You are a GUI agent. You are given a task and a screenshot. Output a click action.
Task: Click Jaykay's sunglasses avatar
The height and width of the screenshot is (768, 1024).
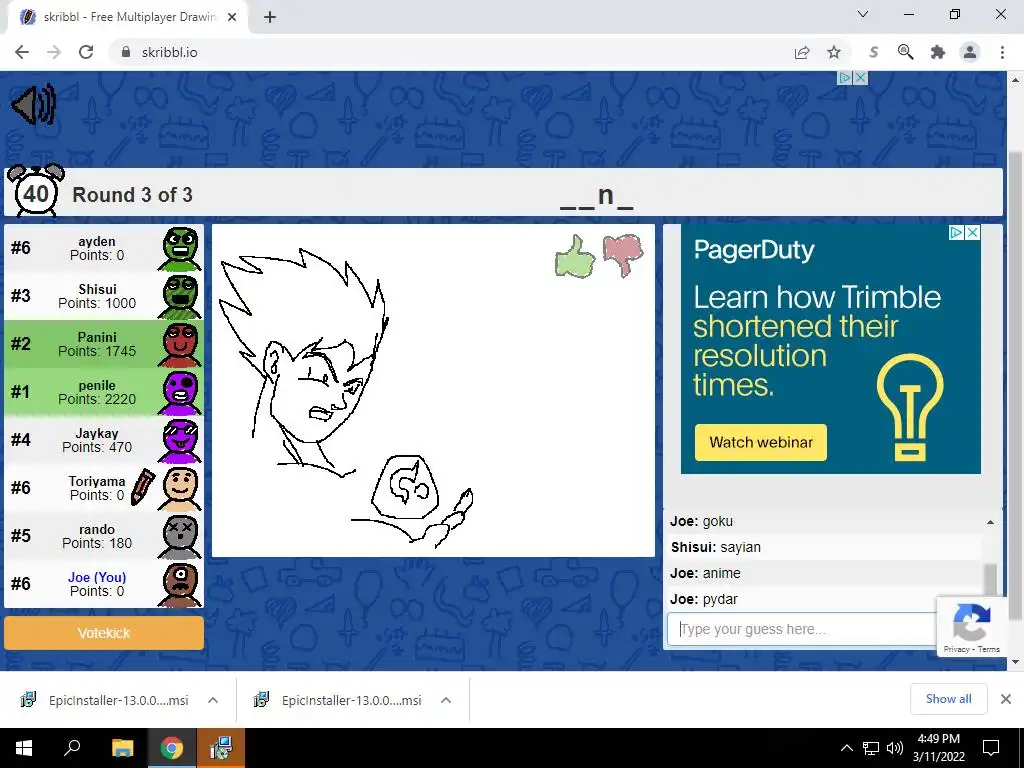pos(180,441)
